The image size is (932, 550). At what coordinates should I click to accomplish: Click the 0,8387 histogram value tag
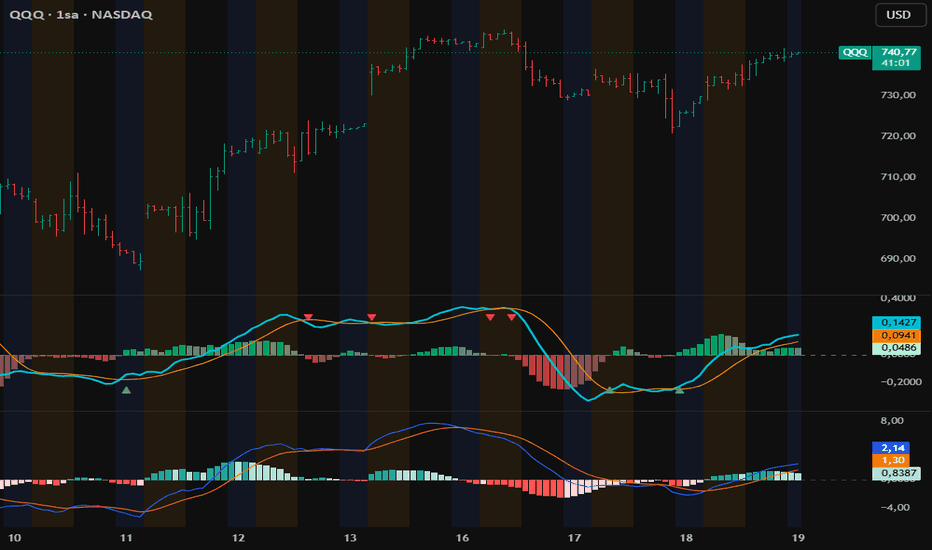pyautogui.click(x=896, y=473)
